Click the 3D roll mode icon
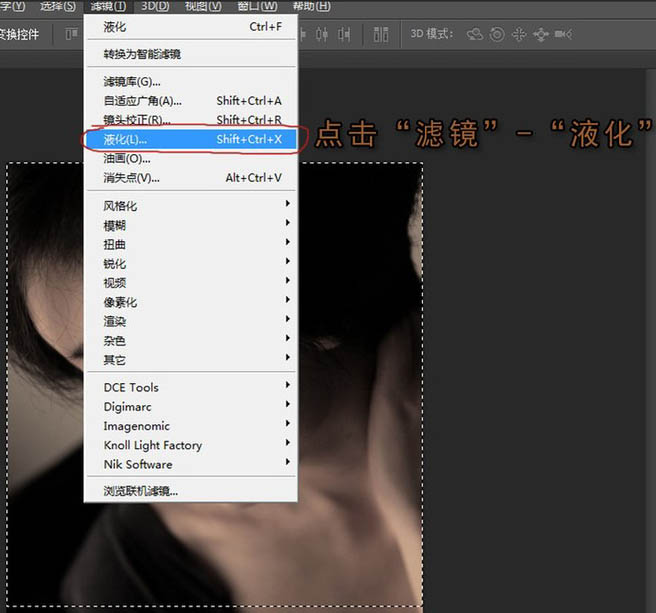This screenshot has width=656, height=613. (x=497, y=34)
